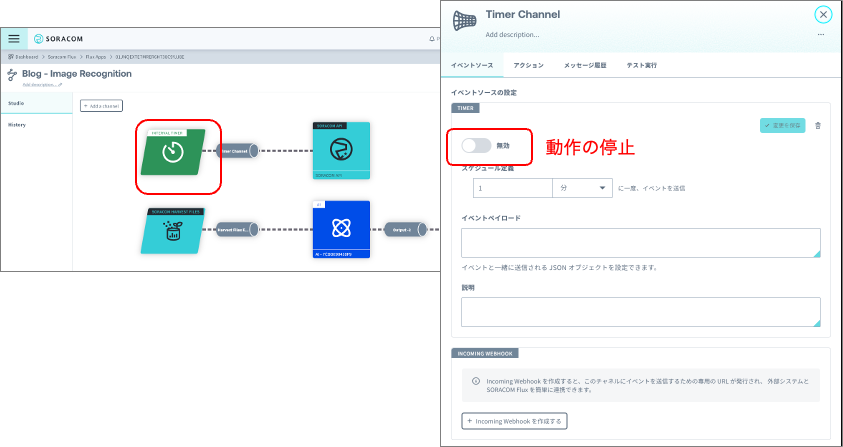Click the info icon in webhook notice
Screen dimensions: 843x447
coord(475,381)
